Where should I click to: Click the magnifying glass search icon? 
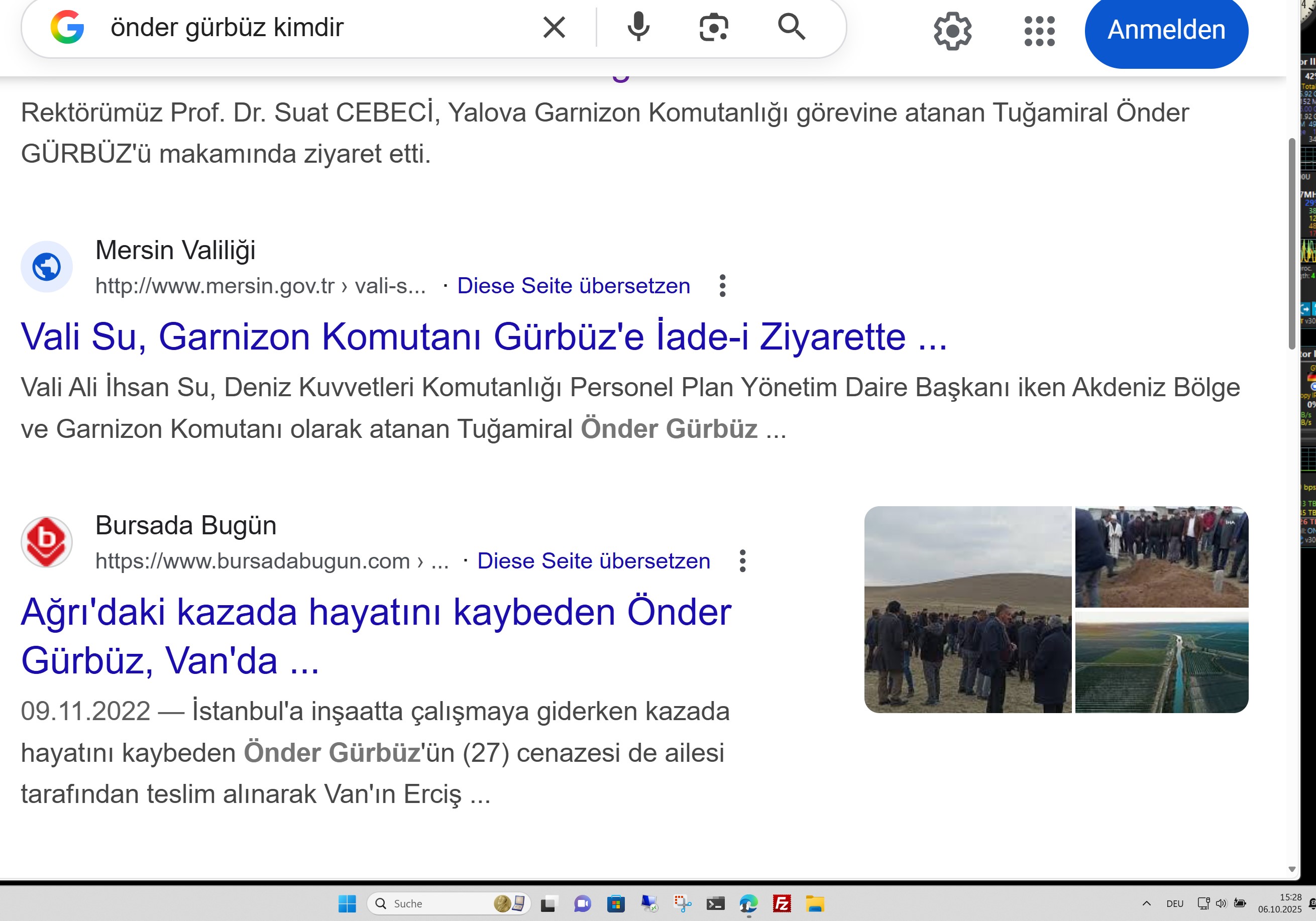tap(792, 27)
